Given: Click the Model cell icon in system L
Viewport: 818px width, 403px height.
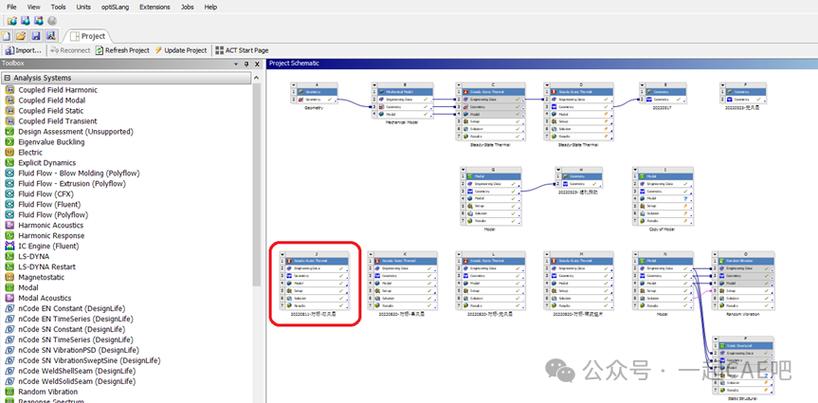Looking at the screenshot, I should pyautogui.click(x=465, y=283).
